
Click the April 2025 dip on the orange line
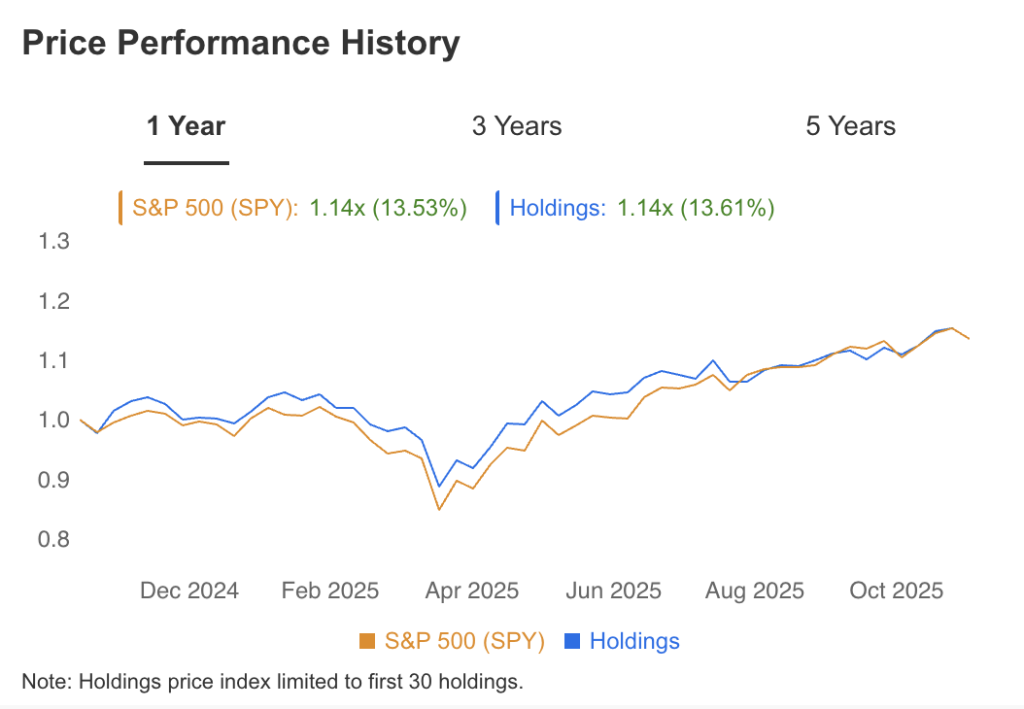[440, 510]
